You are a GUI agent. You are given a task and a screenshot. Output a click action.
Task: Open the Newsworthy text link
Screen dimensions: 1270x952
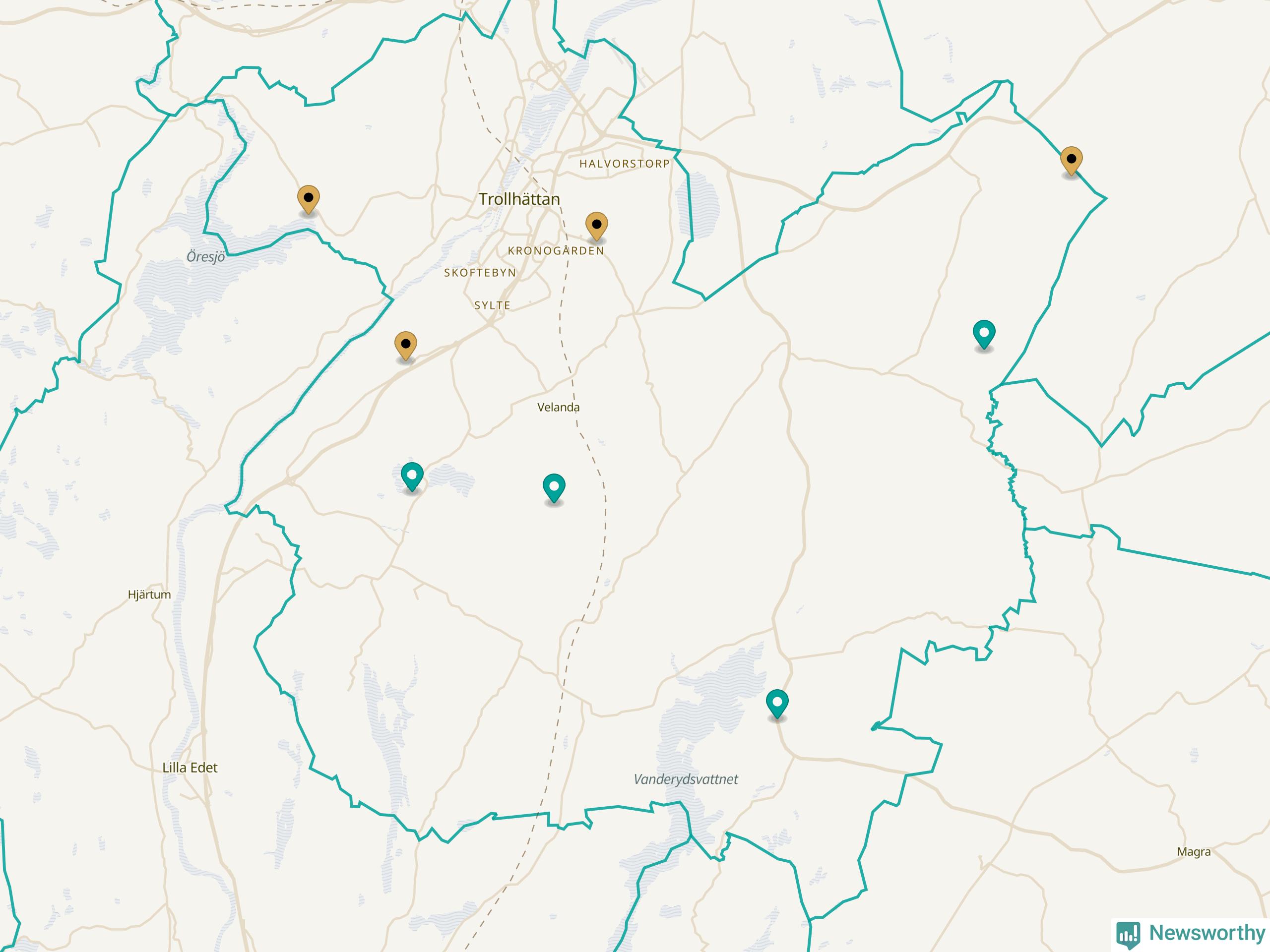click(x=1207, y=933)
